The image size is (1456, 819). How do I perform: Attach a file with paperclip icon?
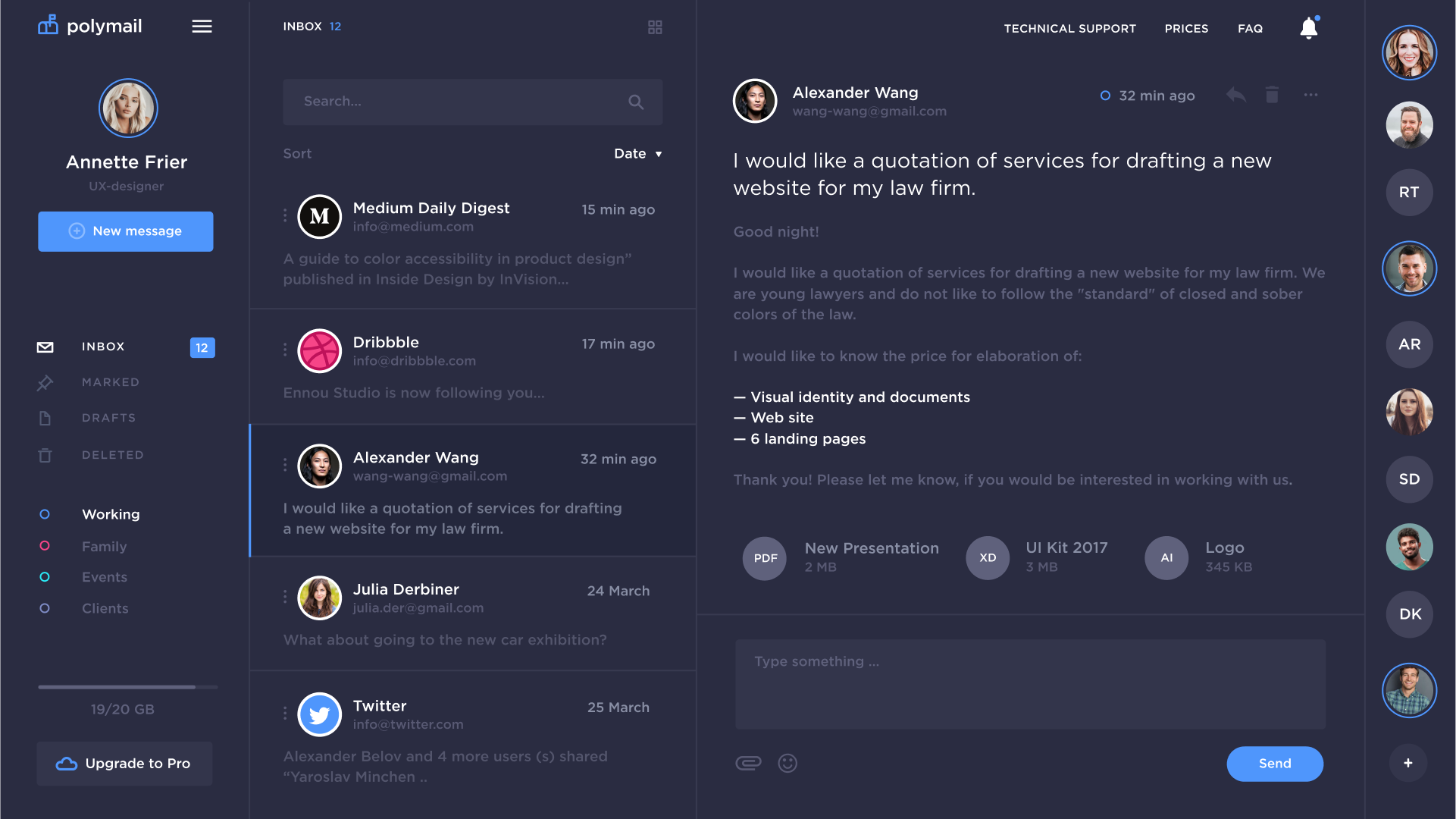click(748, 763)
